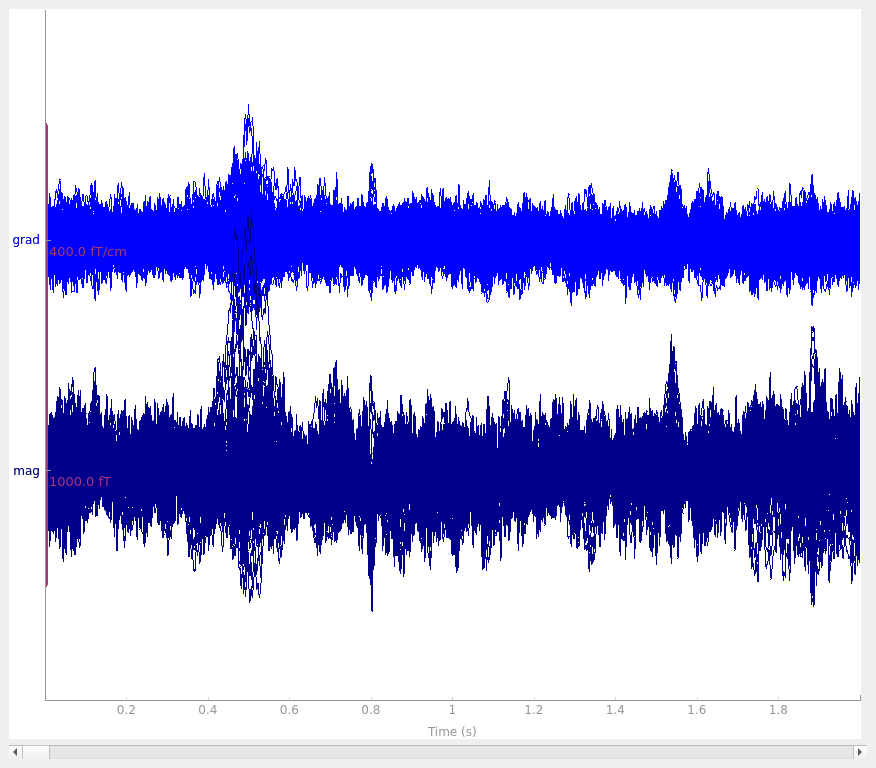Click the 400.0 fT/cm scale text
Image resolution: width=876 pixels, height=768 pixels.
pyautogui.click(x=88, y=252)
